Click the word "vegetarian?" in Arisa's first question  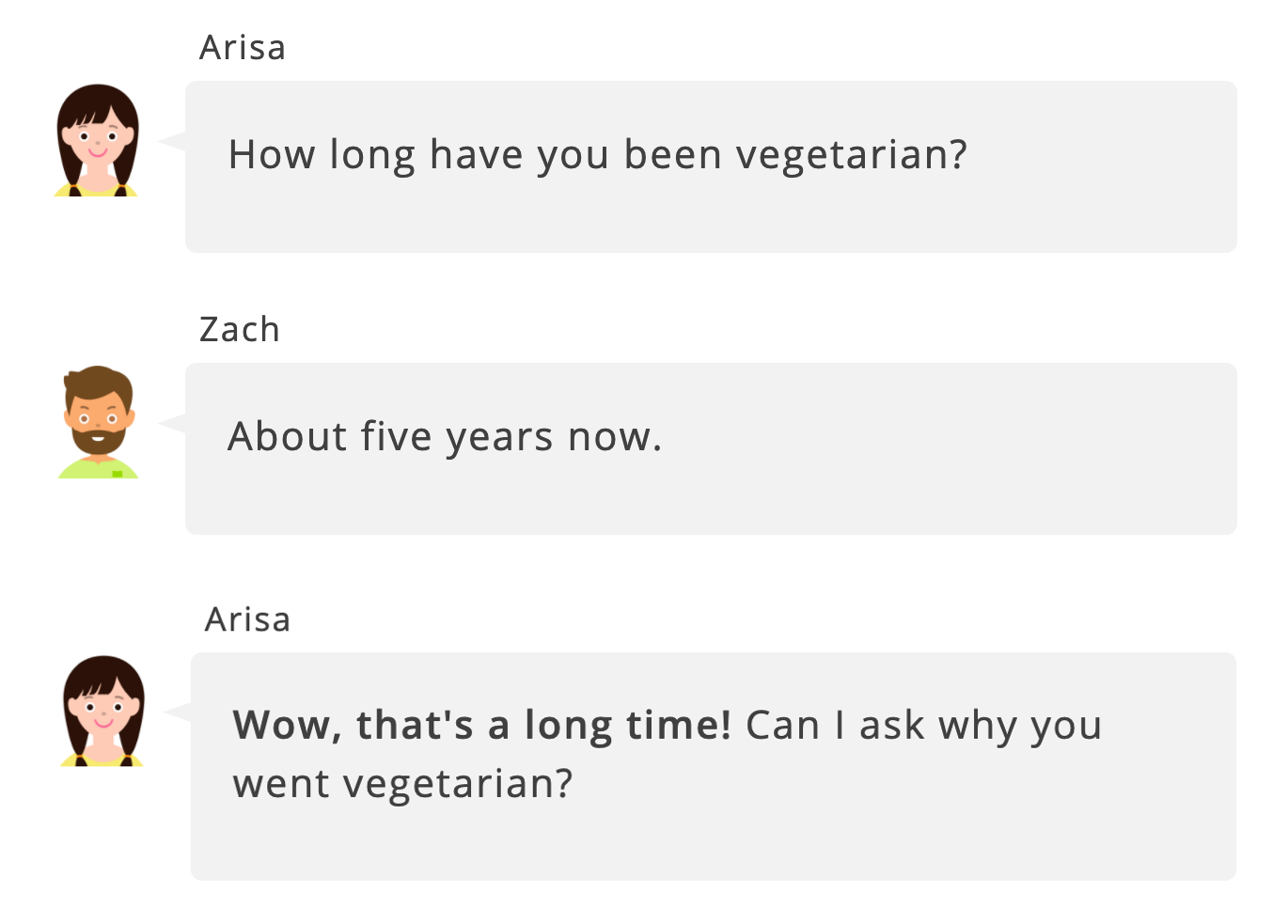[x=851, y=155]
